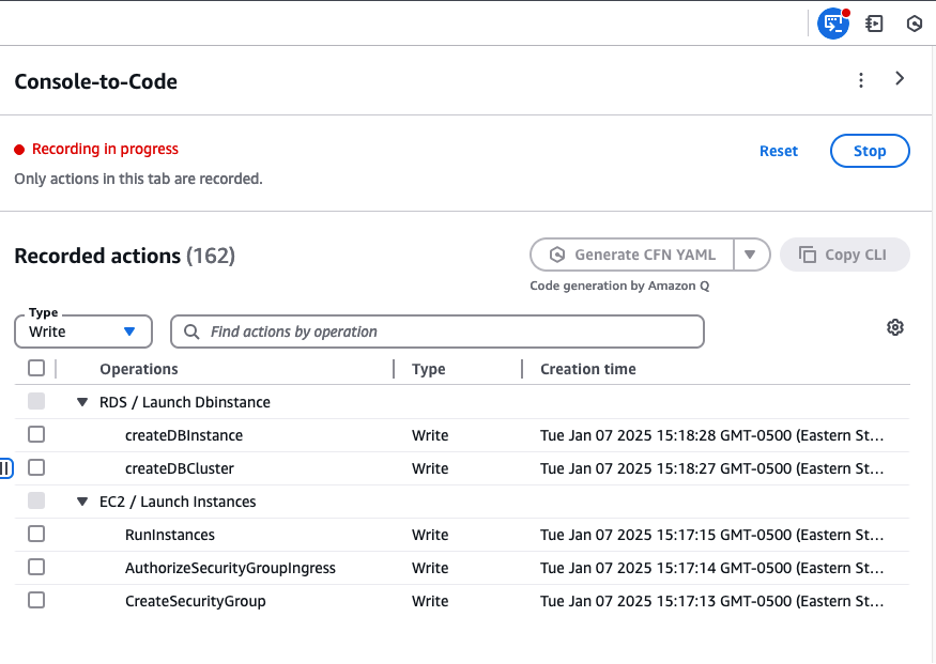The width and height of the screenshot is (936, 664).
Task: Collapse the Console-to-Code panel with the chevron
Action: [x=899, y=78]
